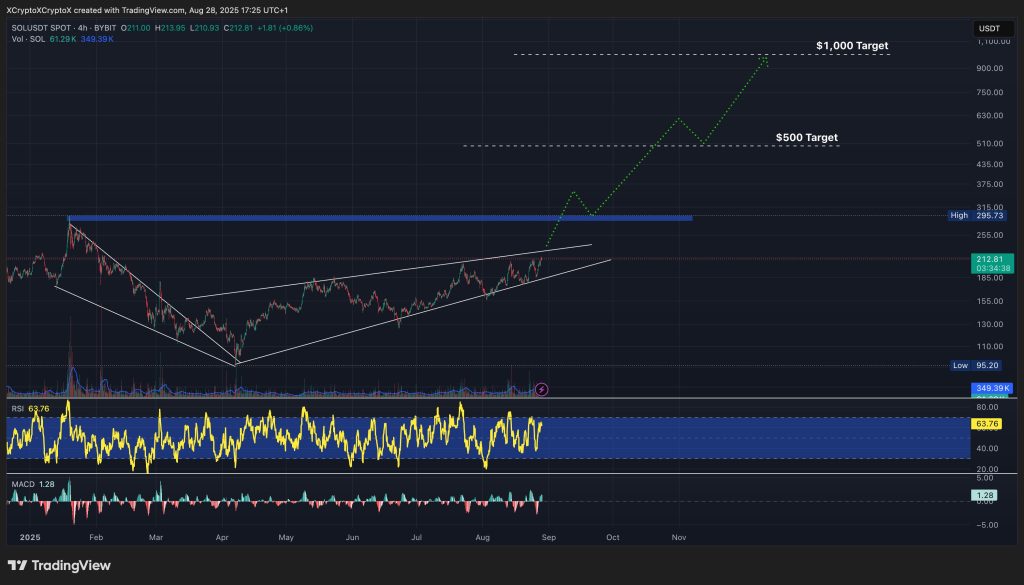
Task: Click the yellow 63.76 tag on RSI scale
Action: [x=986, y=424]
